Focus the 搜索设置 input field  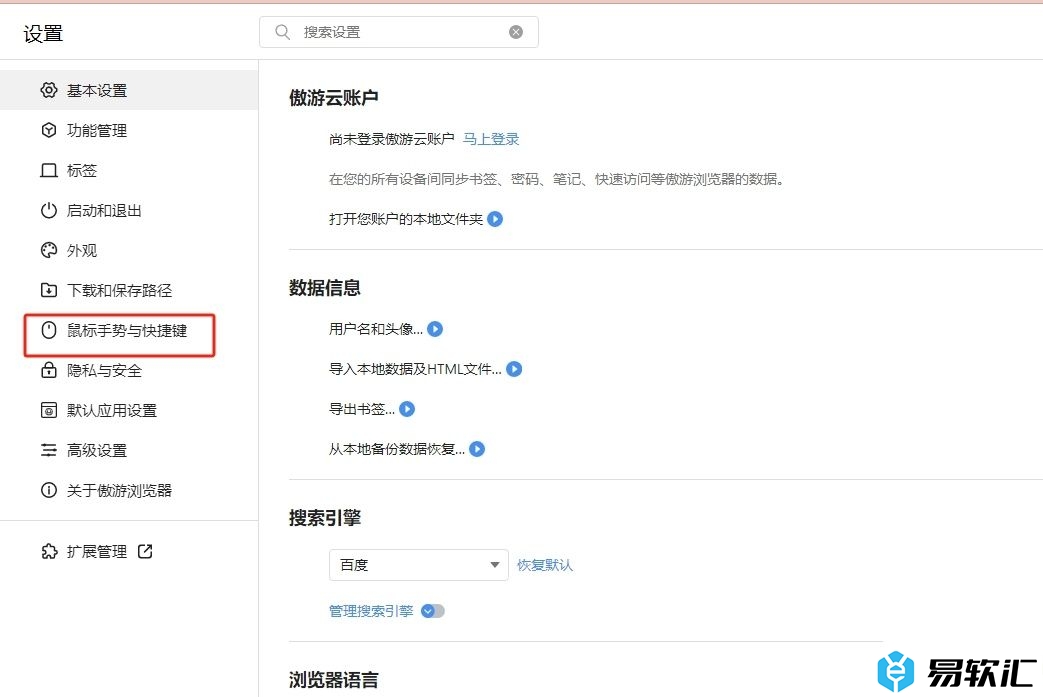coord(398,32)
